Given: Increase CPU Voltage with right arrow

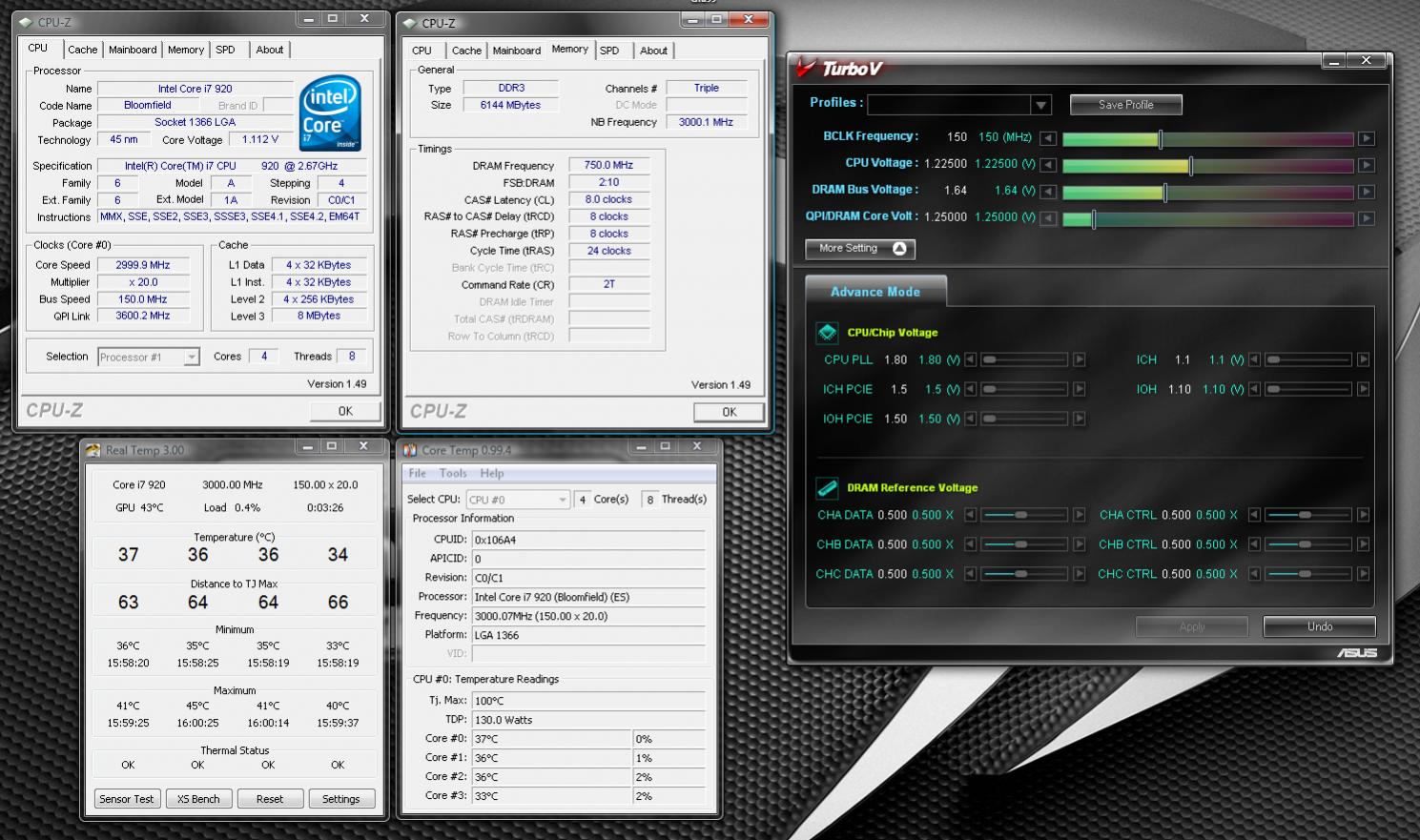Looking at the screenshot, I should pos(1367,165).
